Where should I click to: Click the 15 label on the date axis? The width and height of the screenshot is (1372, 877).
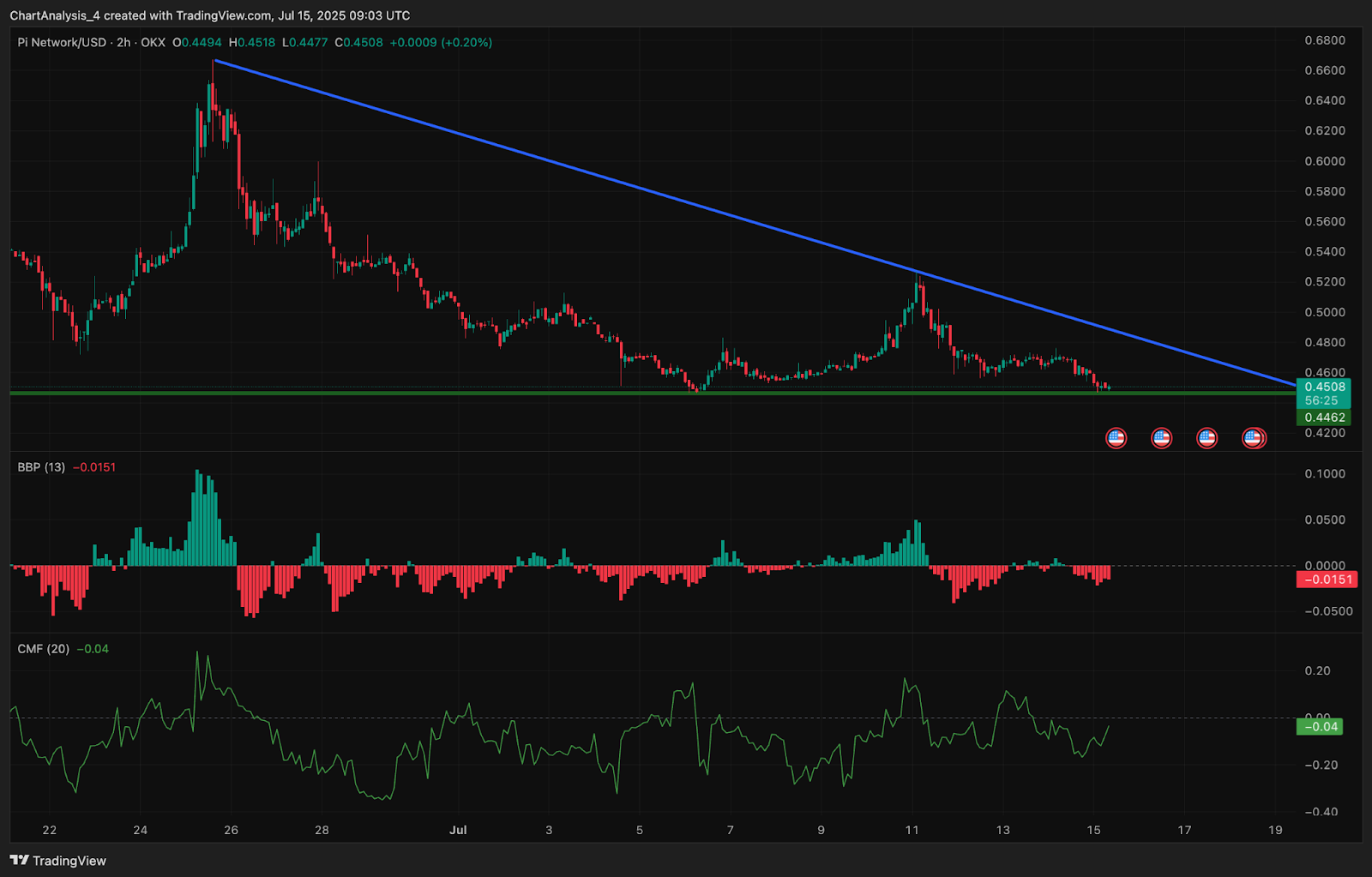(x=1093, y=830)
